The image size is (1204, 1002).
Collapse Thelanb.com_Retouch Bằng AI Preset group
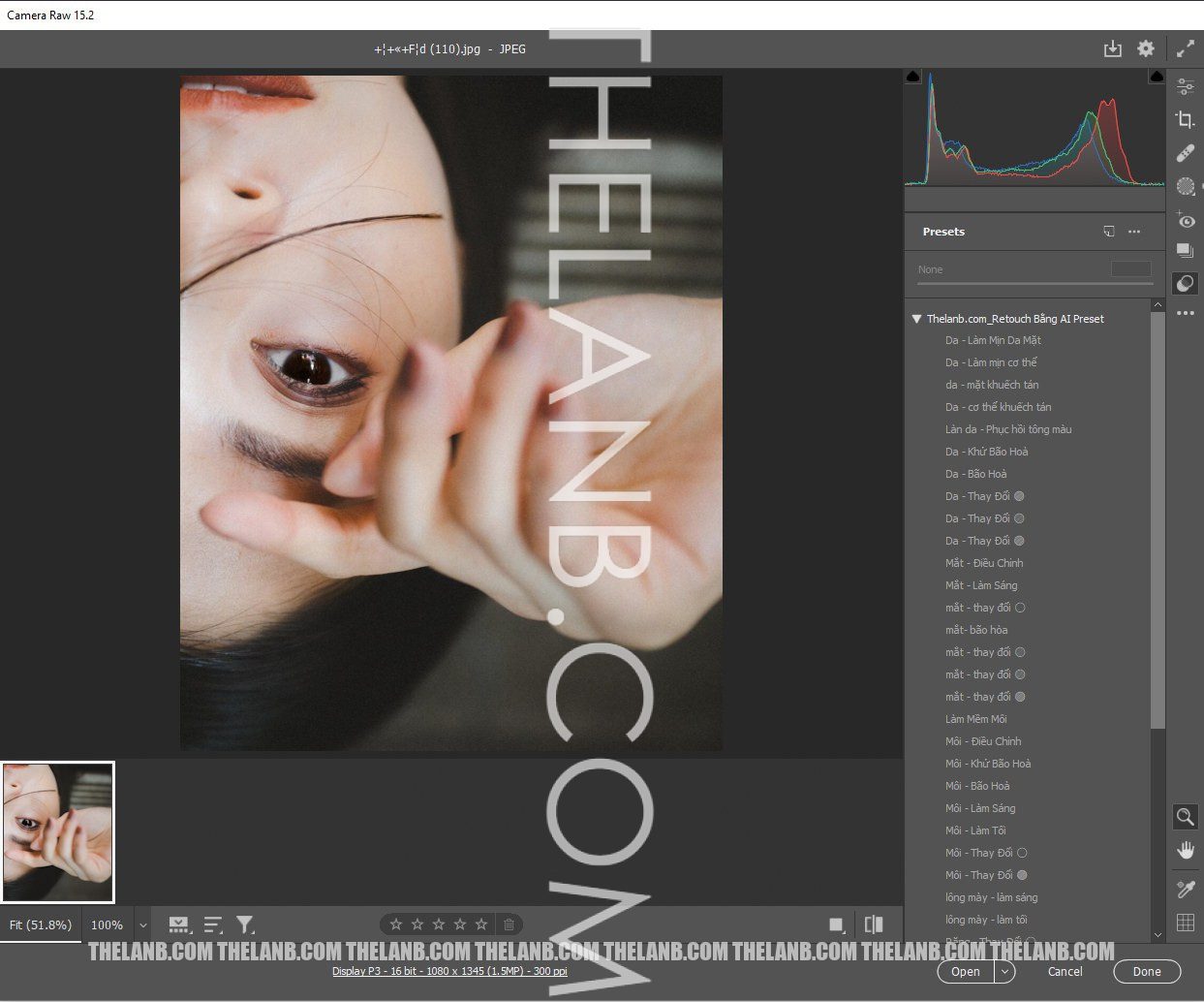coord(916,319)
